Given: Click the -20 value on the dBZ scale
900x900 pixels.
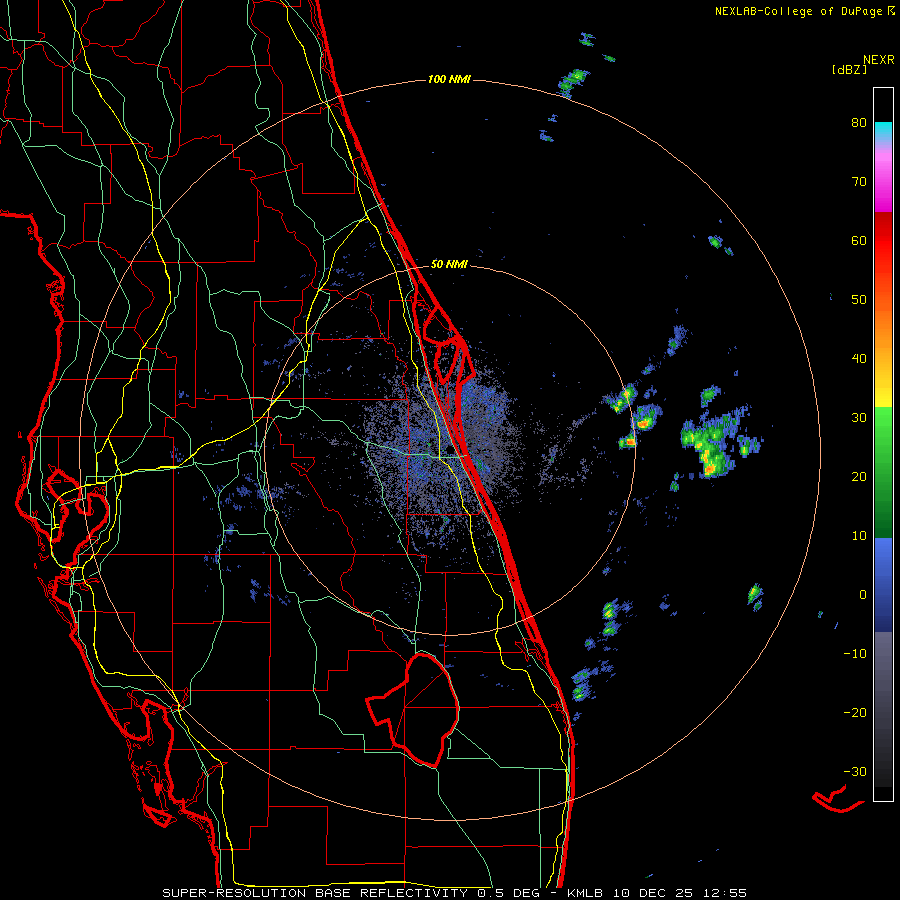Looking at the screenshot, I should 855,713.
